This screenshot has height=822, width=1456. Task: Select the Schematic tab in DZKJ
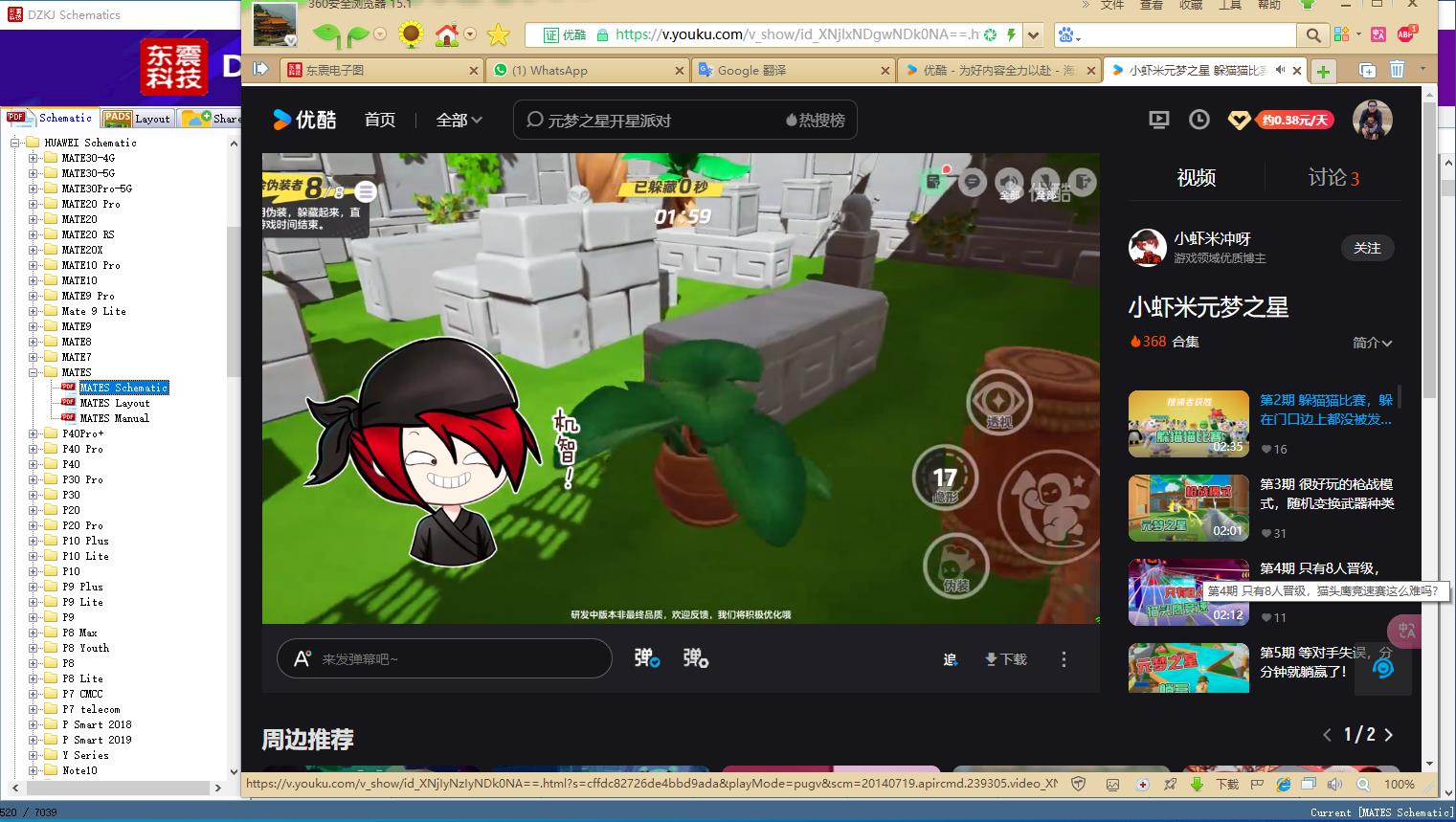[x=50, y=118]
